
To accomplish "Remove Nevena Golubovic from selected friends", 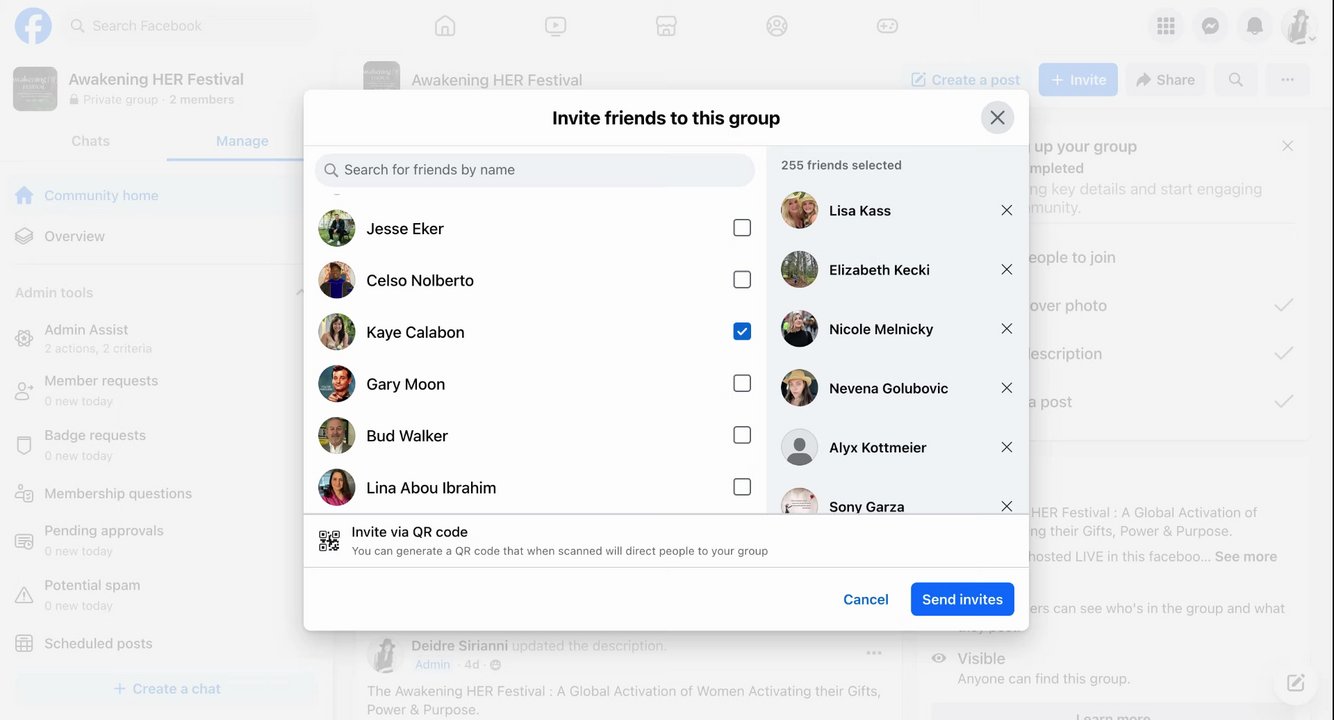I will 1007,388.
